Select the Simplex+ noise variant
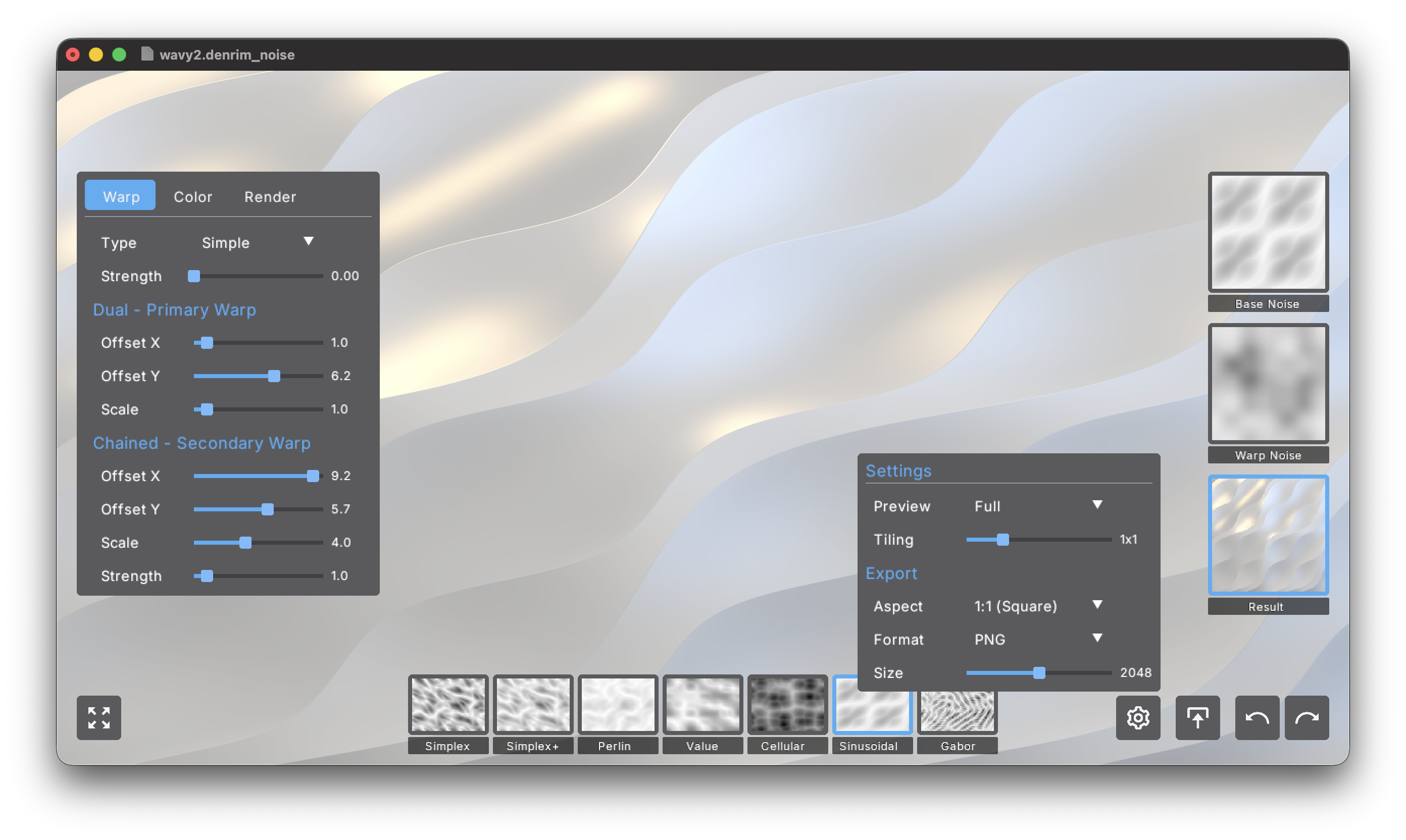 tap(532, 705)
